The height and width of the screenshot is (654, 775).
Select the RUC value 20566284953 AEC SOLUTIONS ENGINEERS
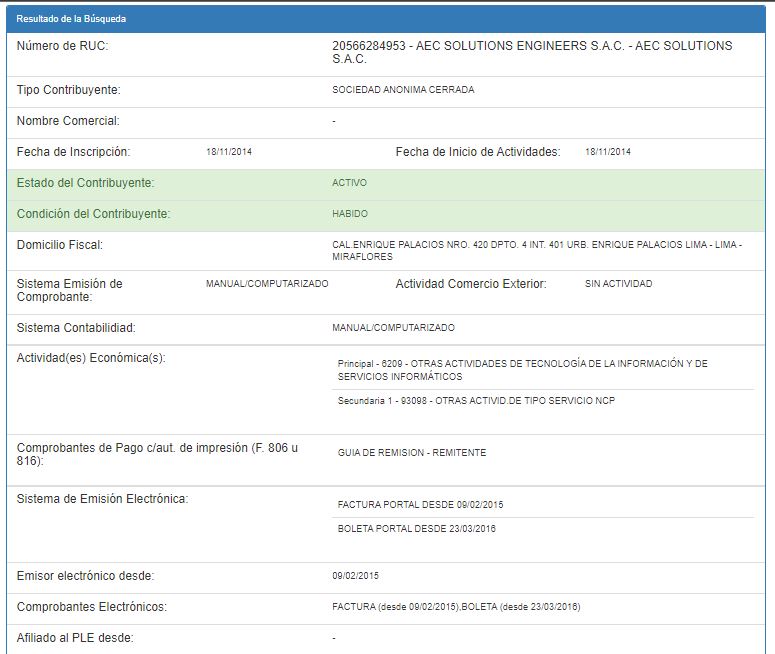tap(532, 52)
